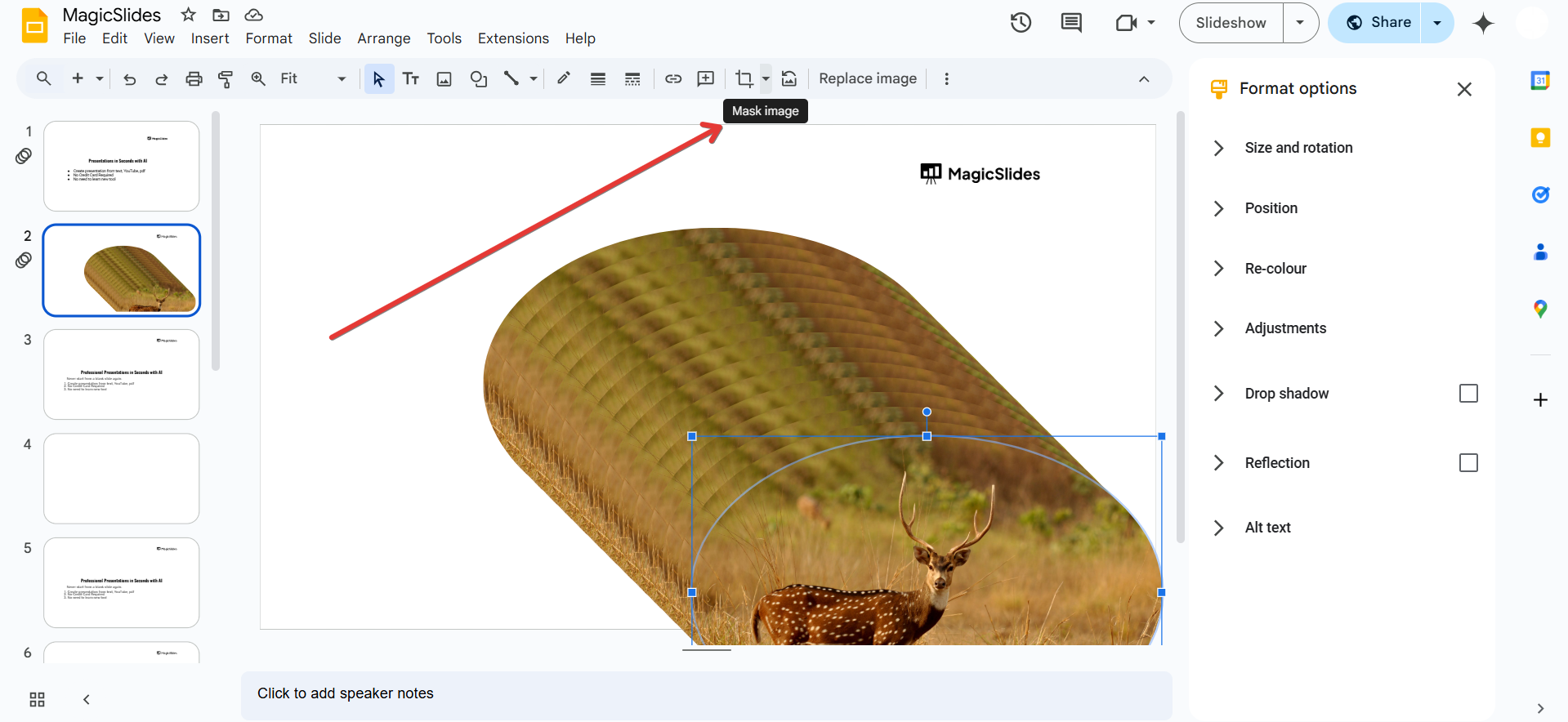Viewport: 1568px width, 722px height.
Task: Open the Shape tool
Action: click(x=479, y=79)
